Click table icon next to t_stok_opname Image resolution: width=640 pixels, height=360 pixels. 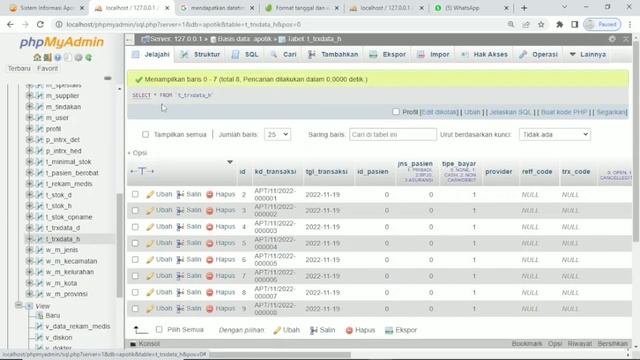[x=40, y=217]
